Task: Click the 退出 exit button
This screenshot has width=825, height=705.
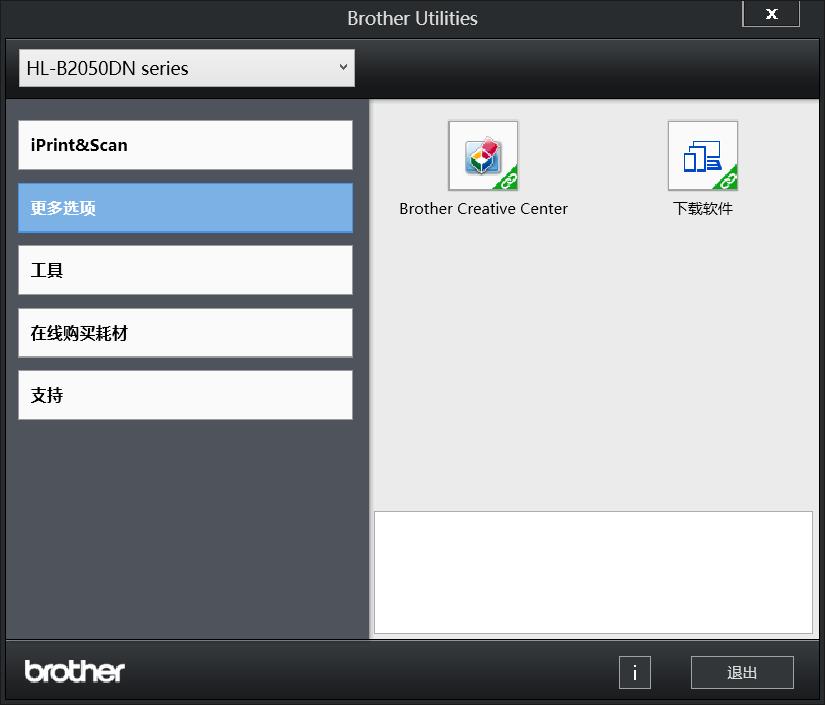Action: point(742,672)
